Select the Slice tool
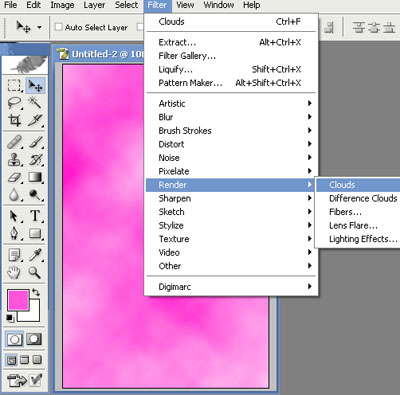Screen dimensions: 400x395 (35, 120)
